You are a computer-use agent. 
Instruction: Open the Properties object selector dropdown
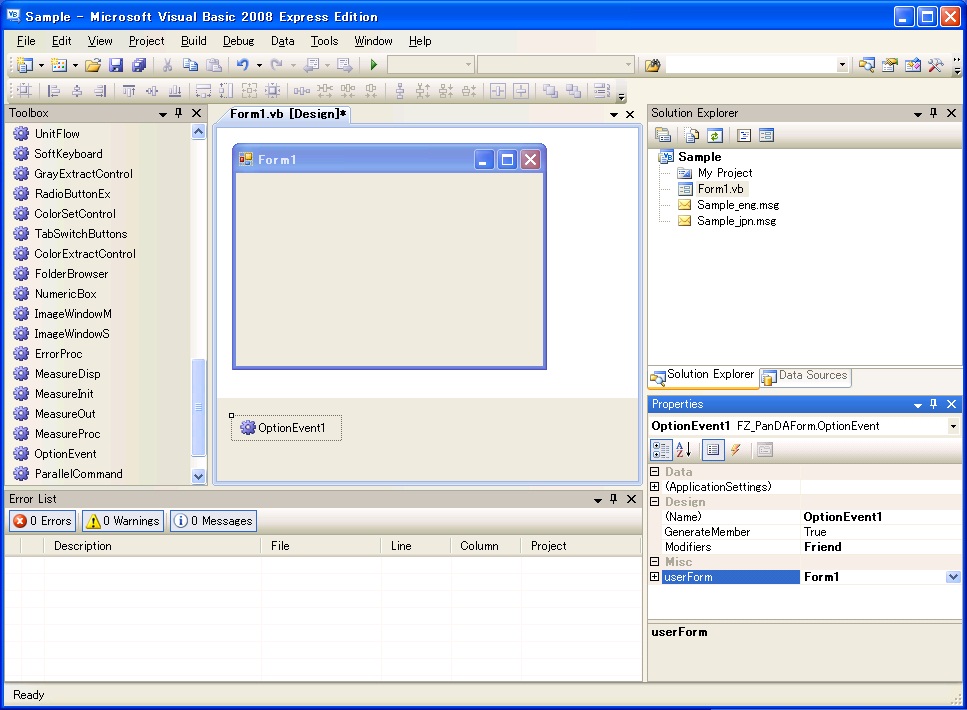(x=953, y=426)
